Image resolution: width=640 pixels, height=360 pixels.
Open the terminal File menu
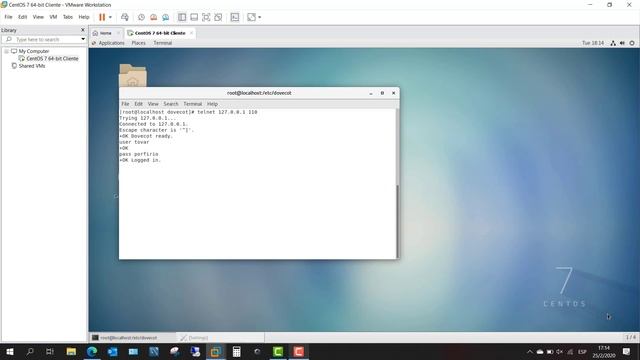tap(125, 104)
